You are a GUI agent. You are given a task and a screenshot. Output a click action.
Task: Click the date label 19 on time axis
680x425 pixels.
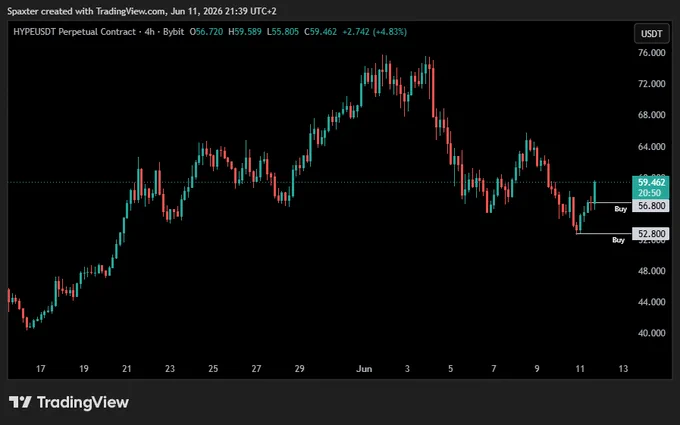tap(84, 369)
